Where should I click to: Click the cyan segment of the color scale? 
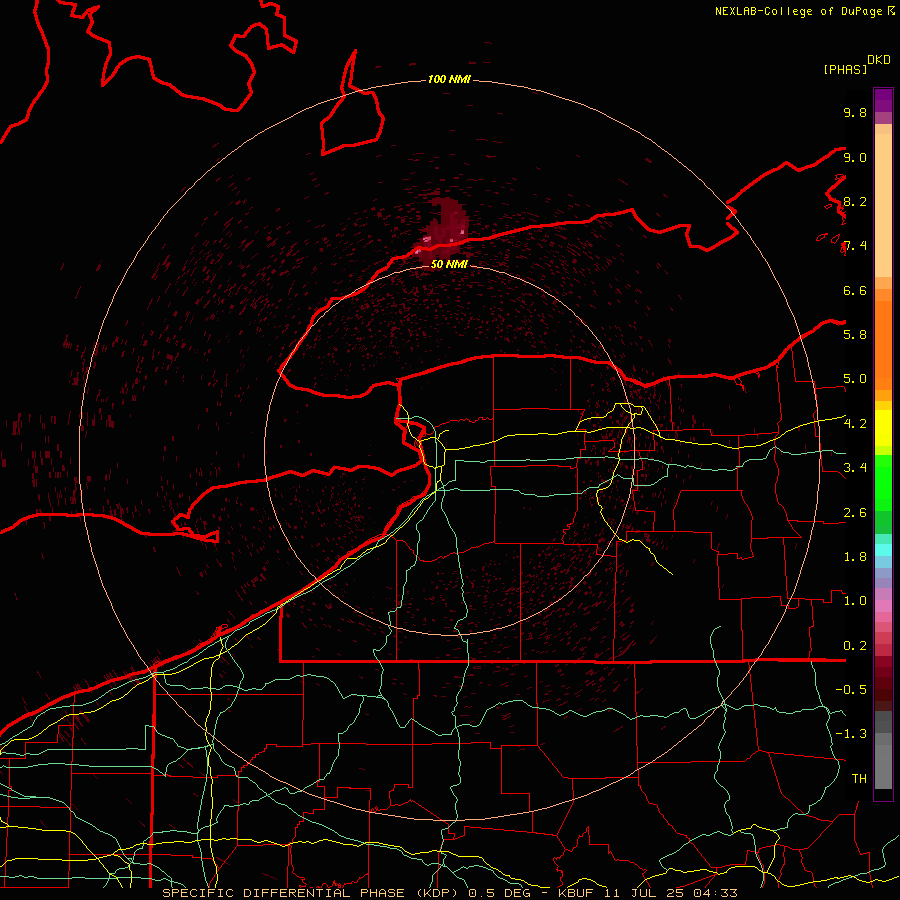[x=883, y=550]
